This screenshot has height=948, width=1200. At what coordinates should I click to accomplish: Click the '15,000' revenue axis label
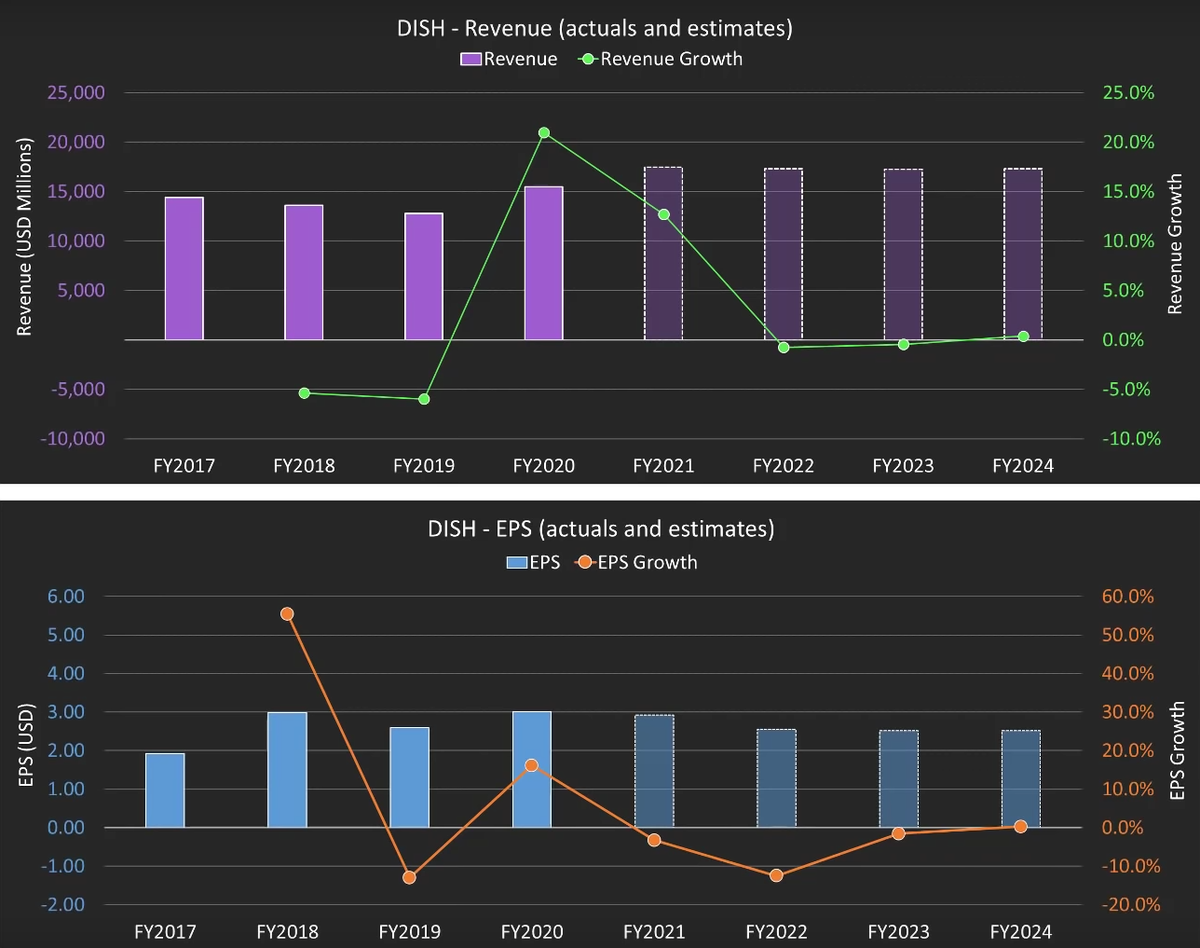76,192
